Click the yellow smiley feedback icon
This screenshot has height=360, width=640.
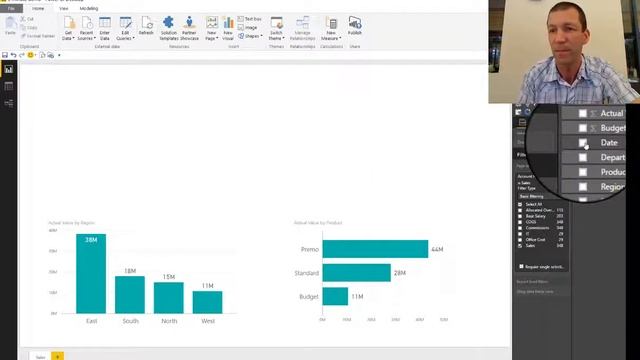(x=30, y=55)
